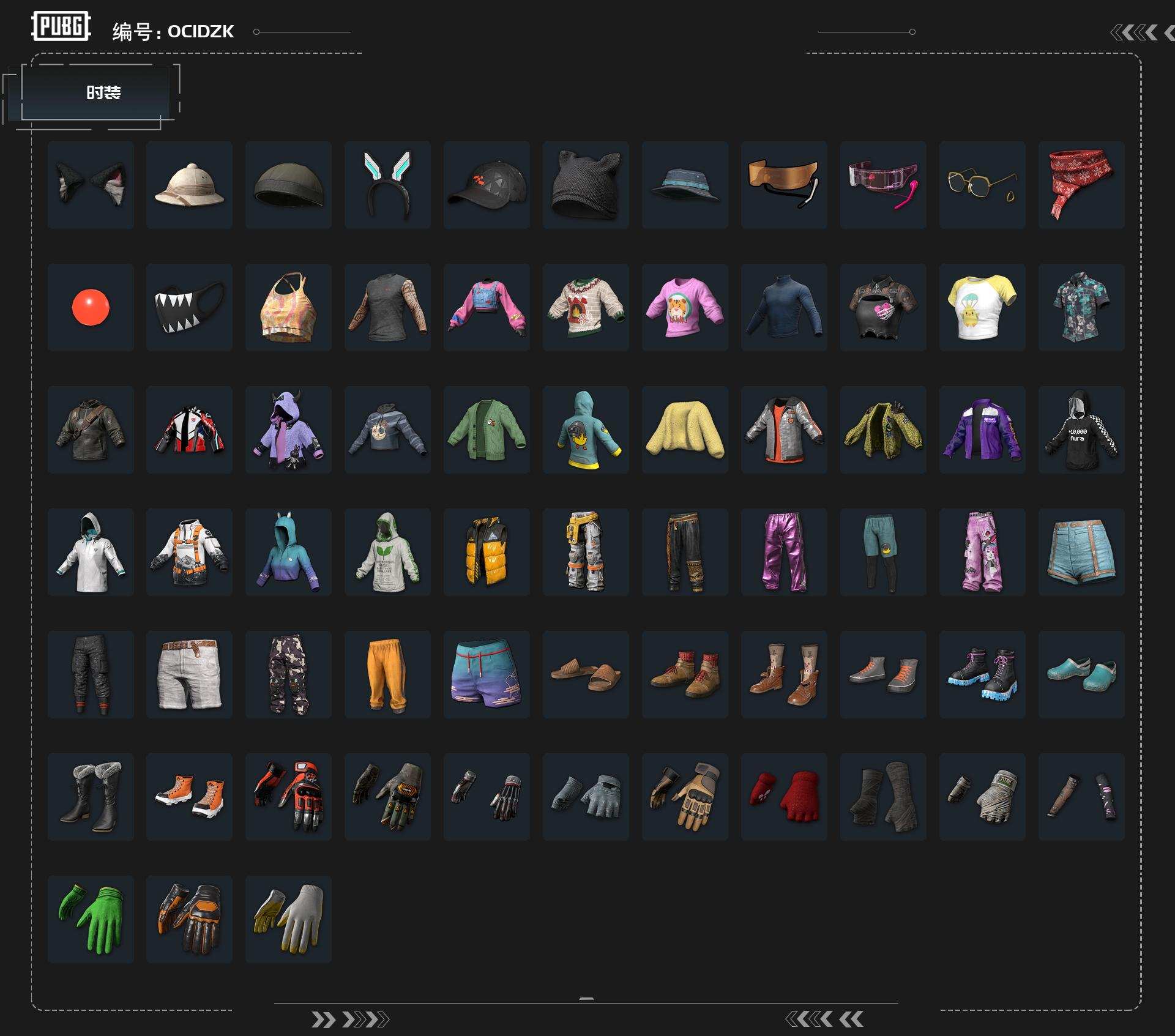Select the blue denim high-waist shorts
This screenshot has width=1175, height=1036.
(x=1082, y=552)
